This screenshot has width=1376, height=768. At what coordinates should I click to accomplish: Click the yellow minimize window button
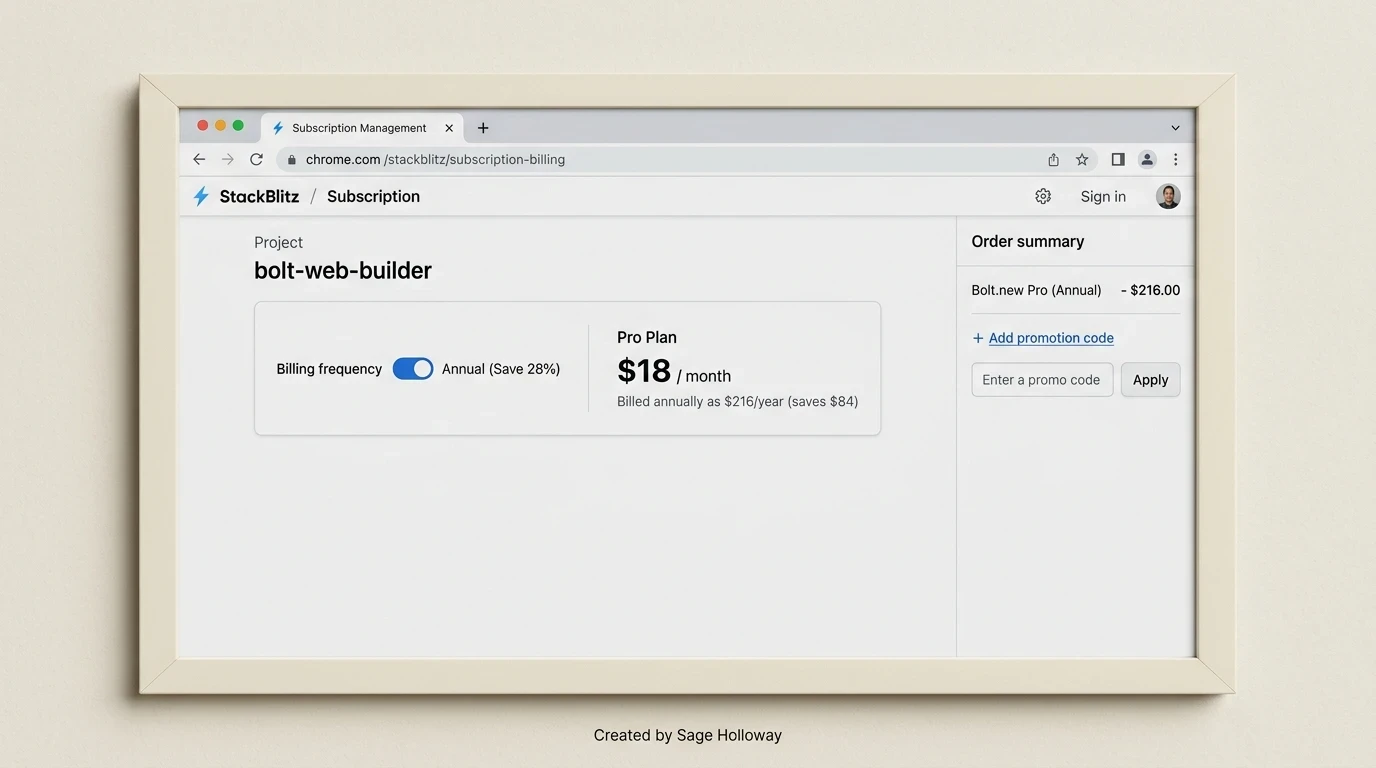(x=221, y=125)
